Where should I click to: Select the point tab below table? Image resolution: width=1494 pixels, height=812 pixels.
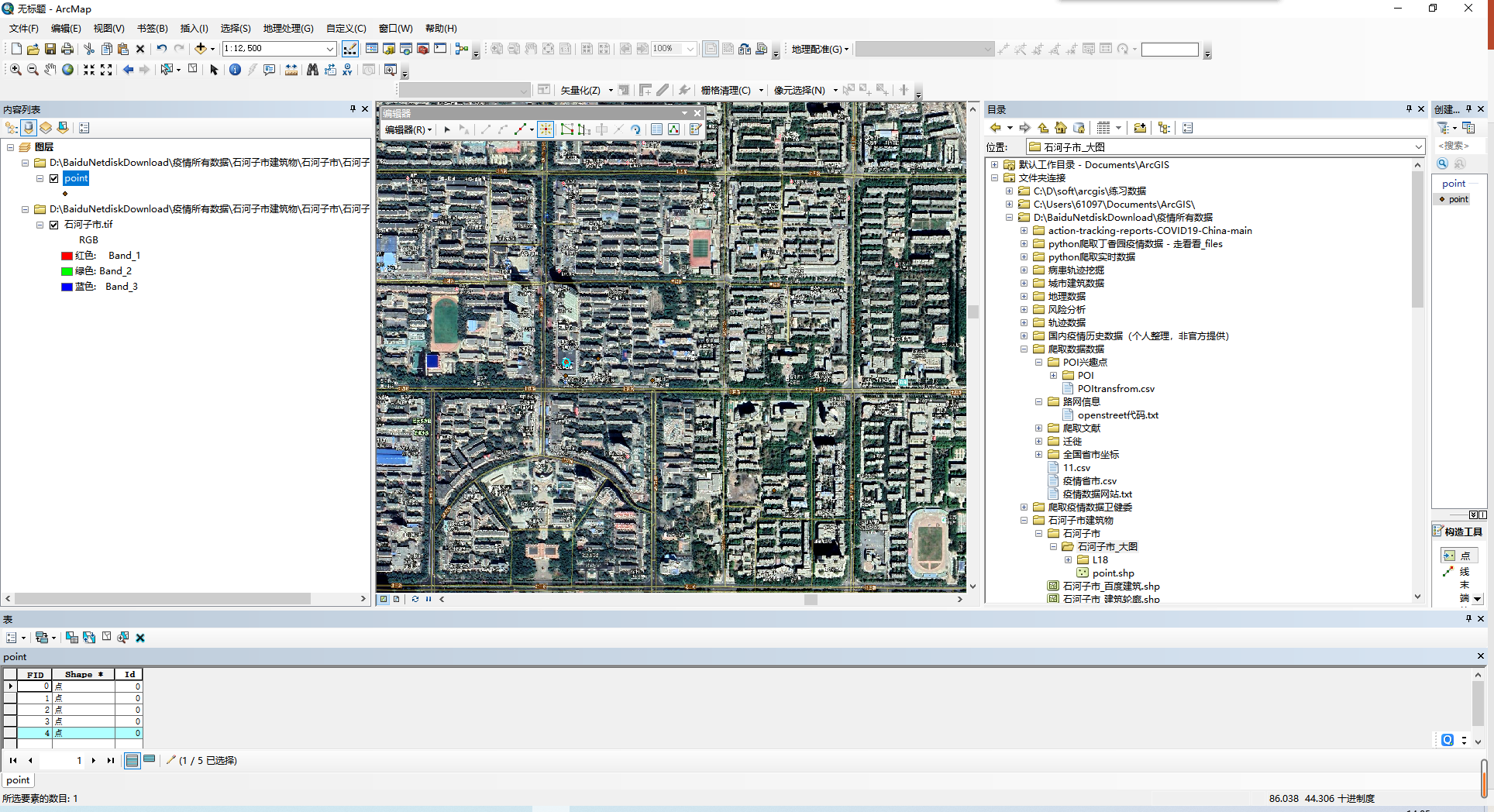pyautogui.click(x=18, y=780)
